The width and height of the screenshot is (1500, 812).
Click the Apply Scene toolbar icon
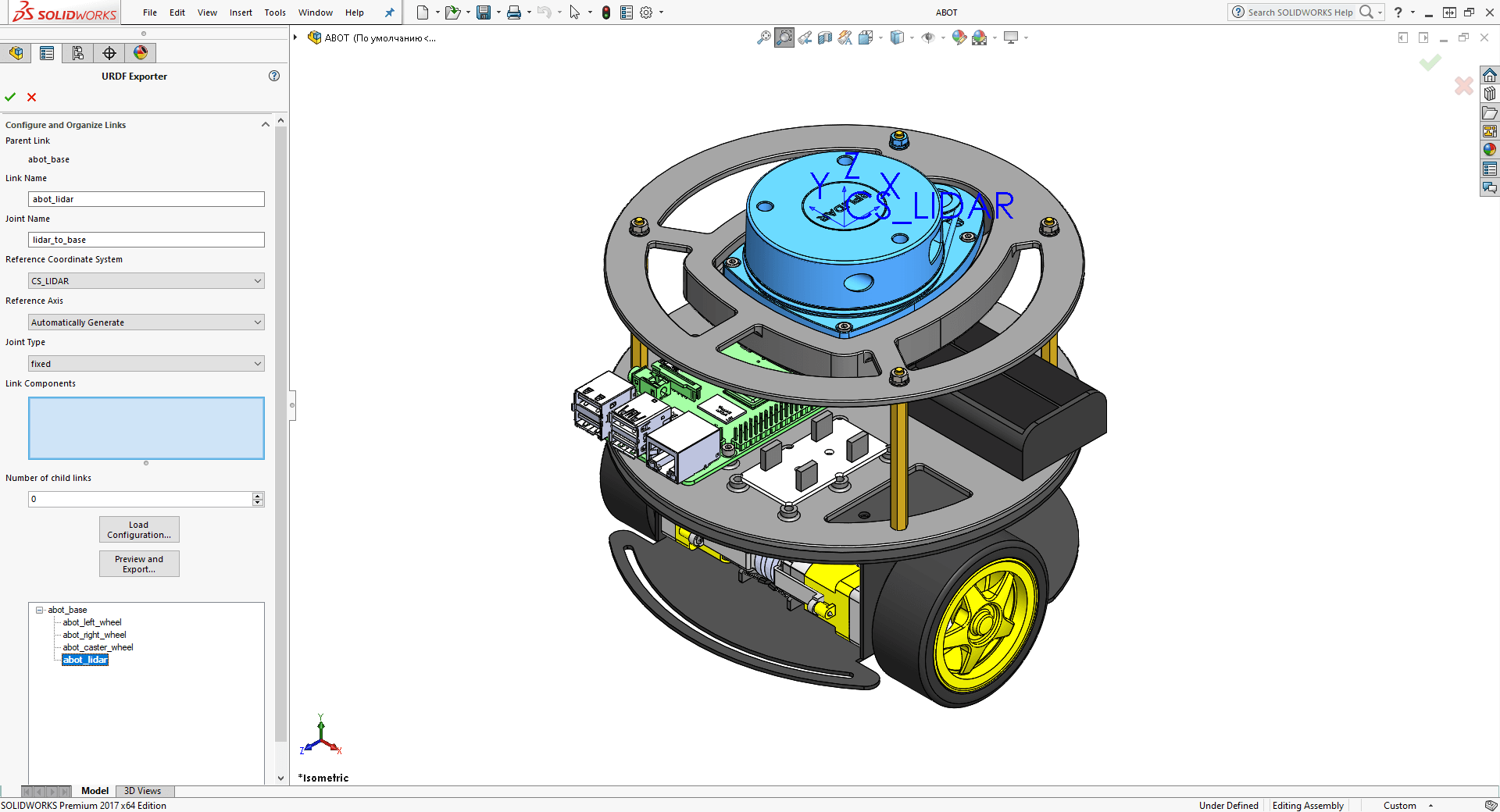coord(980,37)
